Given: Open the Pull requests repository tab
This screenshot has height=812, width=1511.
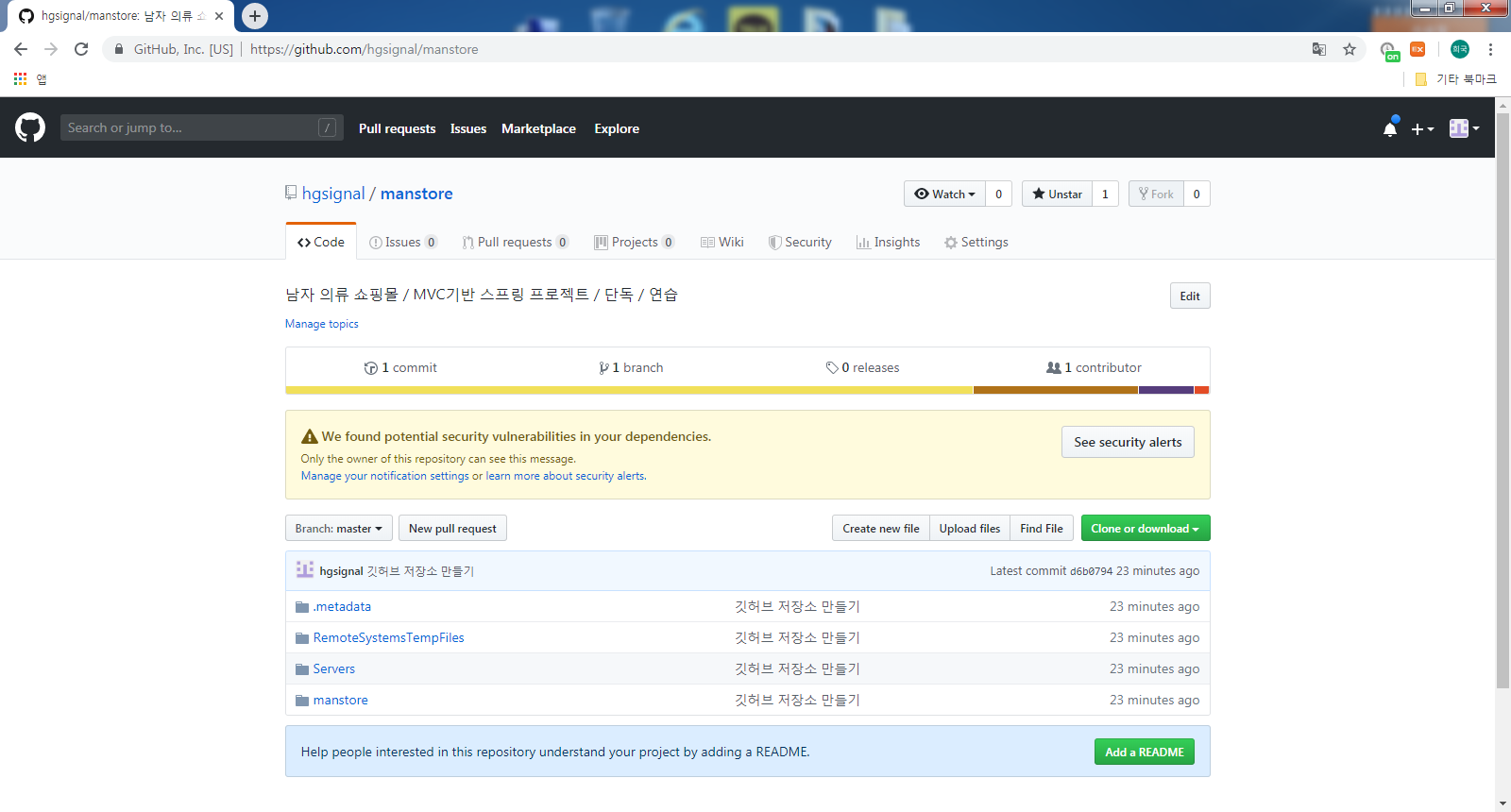Looking at the screenshot, I should pos(516,242).
